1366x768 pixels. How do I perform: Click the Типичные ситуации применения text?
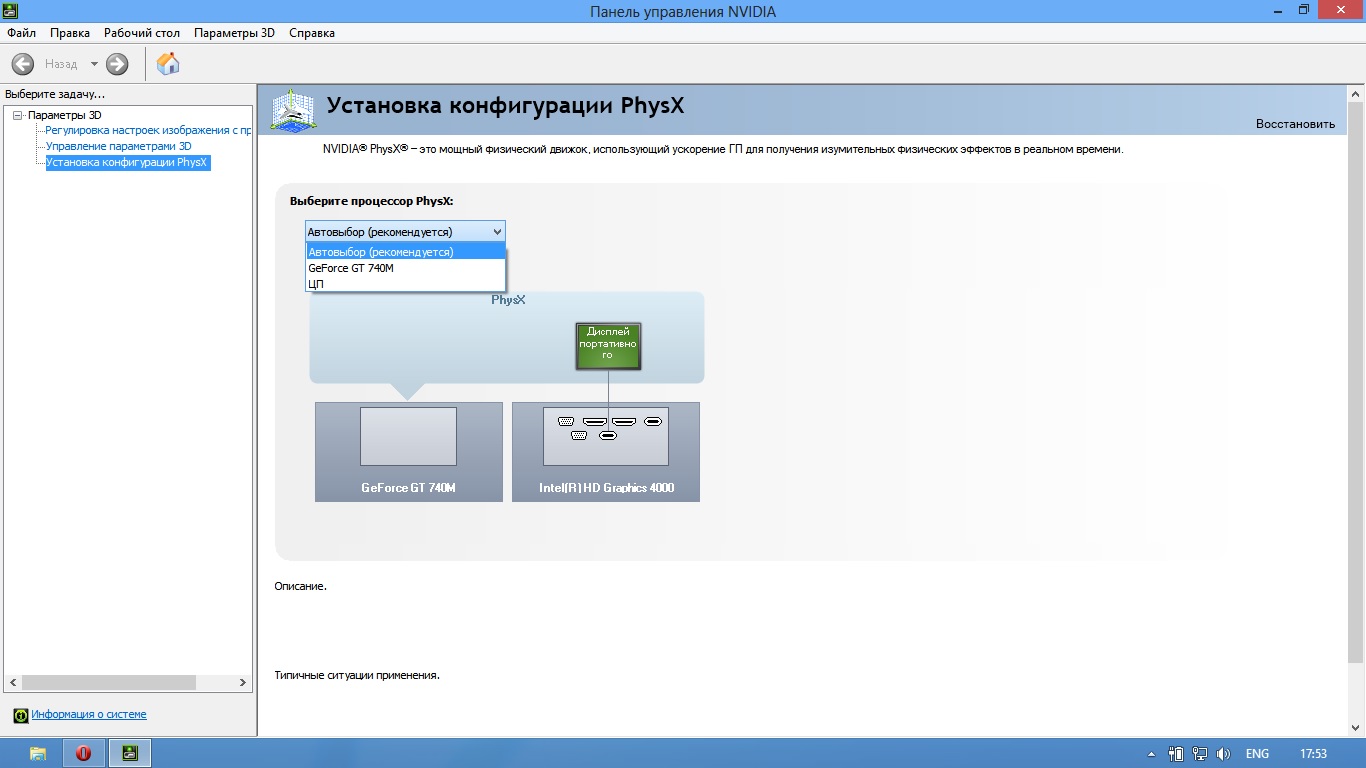pyautogui.click(x=357, y=675)
